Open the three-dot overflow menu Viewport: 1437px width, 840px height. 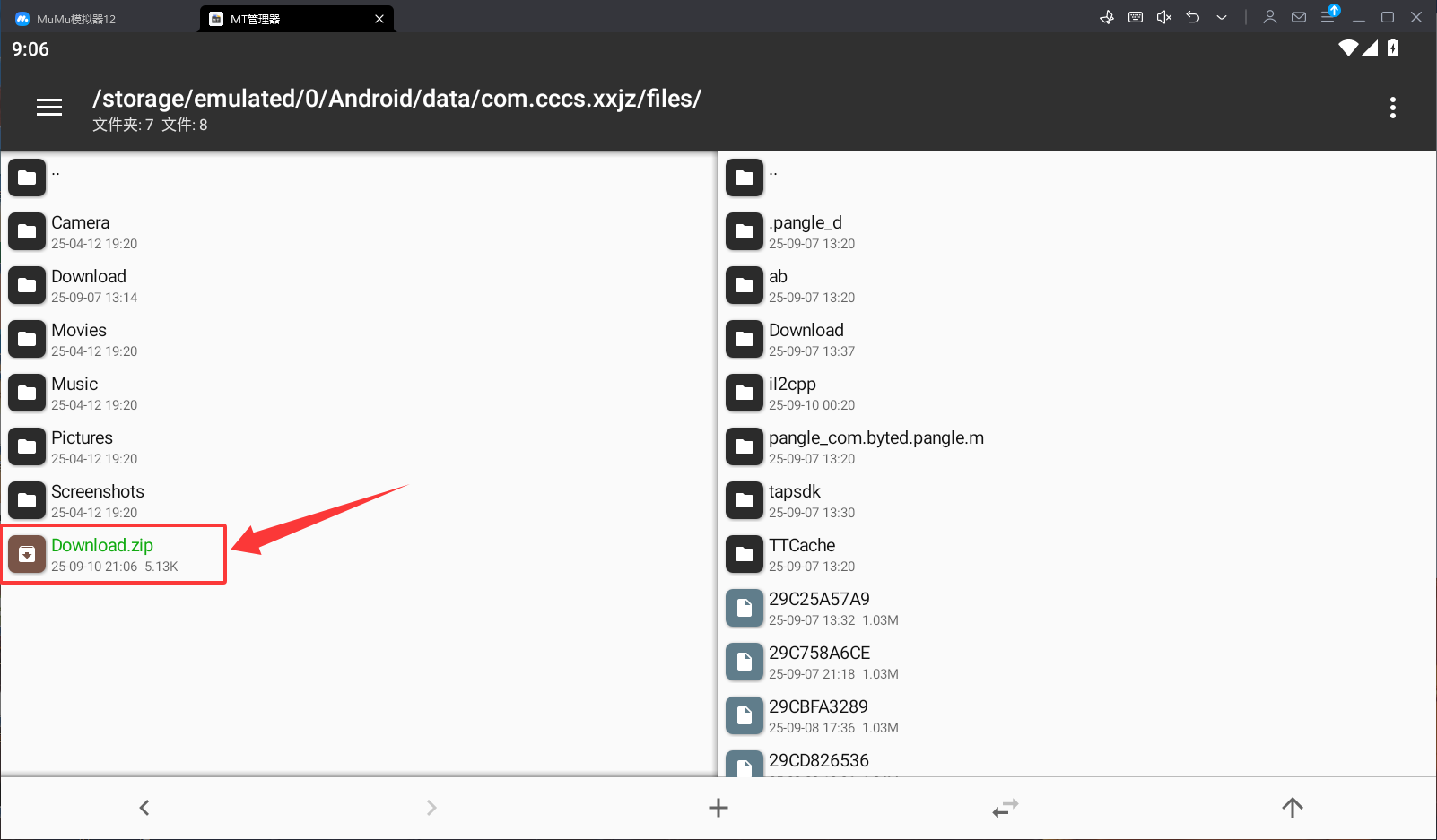1392,108
